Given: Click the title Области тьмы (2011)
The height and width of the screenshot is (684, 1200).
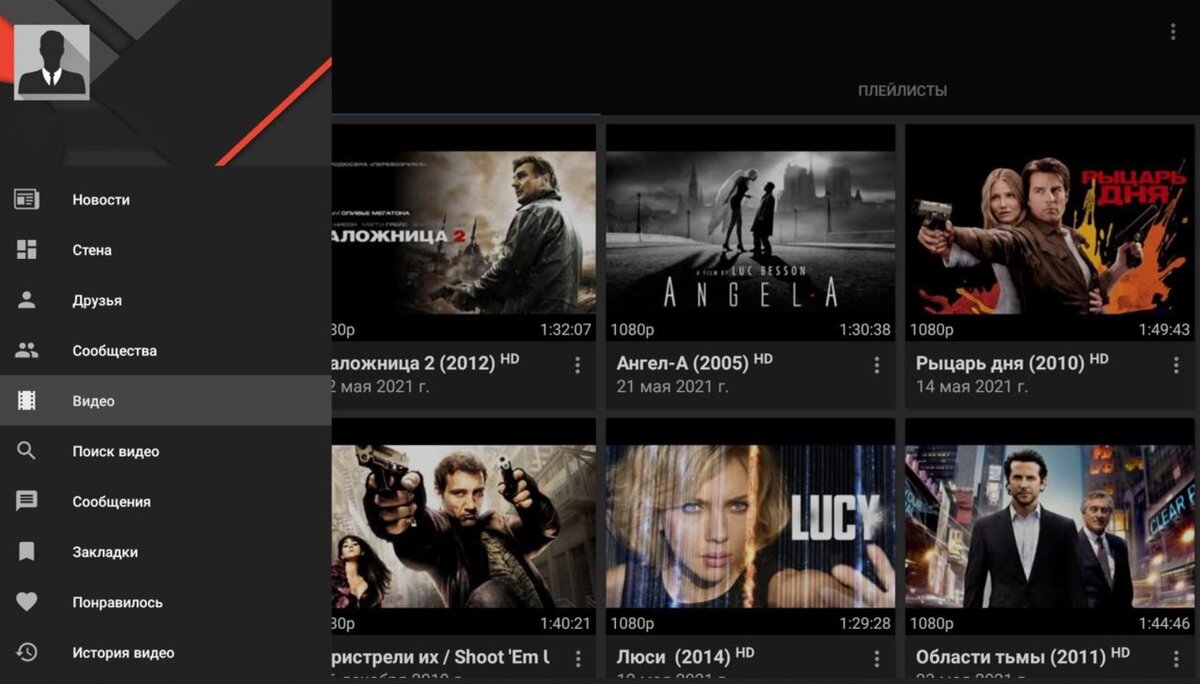Looking at the screenshot, I should (x=1011, y=657).
